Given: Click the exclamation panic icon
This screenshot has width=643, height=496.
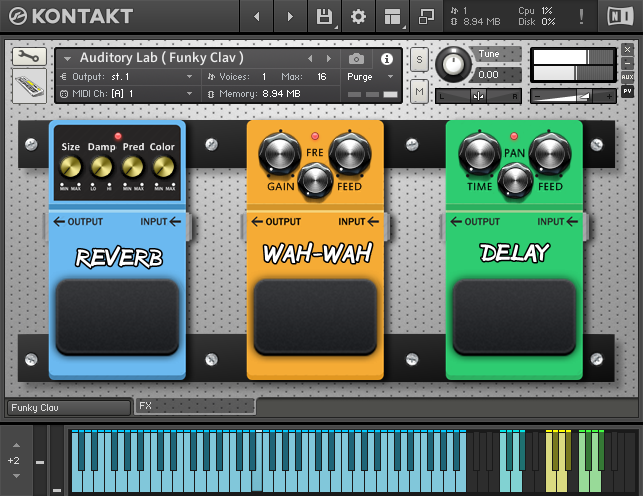Looking at the screenshot, I should (583, 16).
